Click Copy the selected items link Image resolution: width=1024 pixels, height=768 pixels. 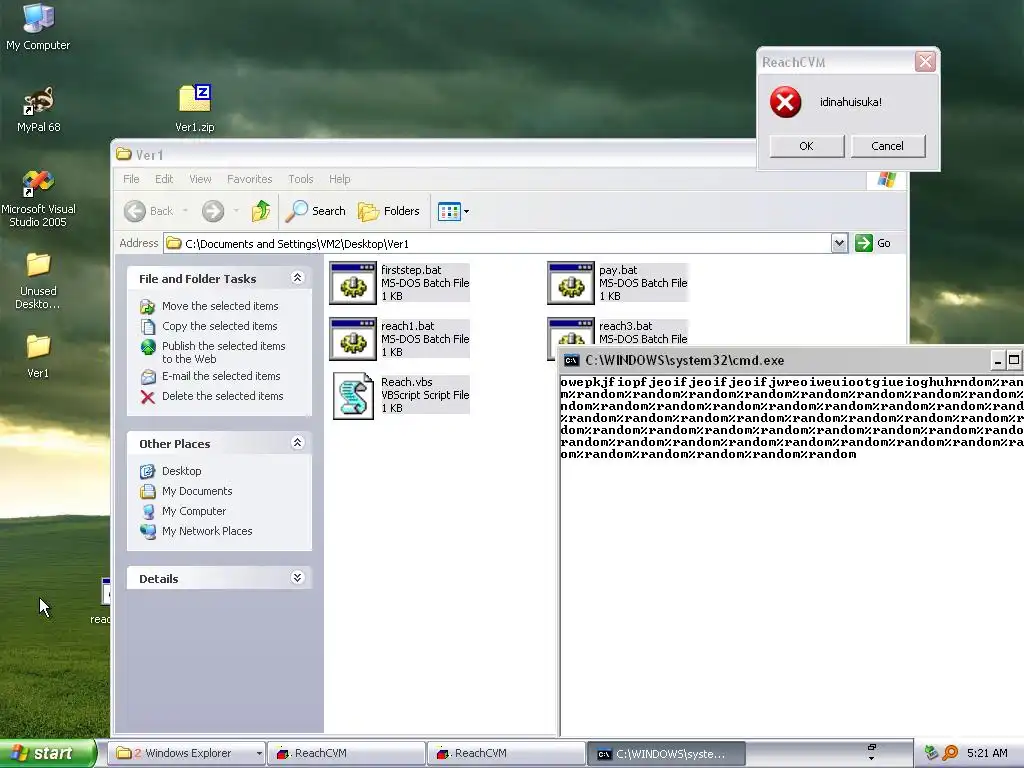(x=219, y=326)
